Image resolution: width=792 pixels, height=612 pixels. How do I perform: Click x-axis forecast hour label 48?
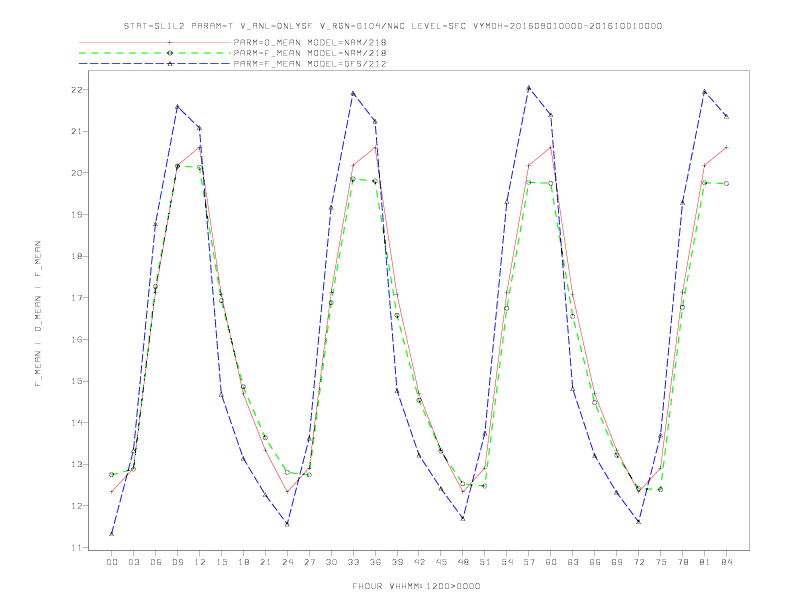point(463,562)
